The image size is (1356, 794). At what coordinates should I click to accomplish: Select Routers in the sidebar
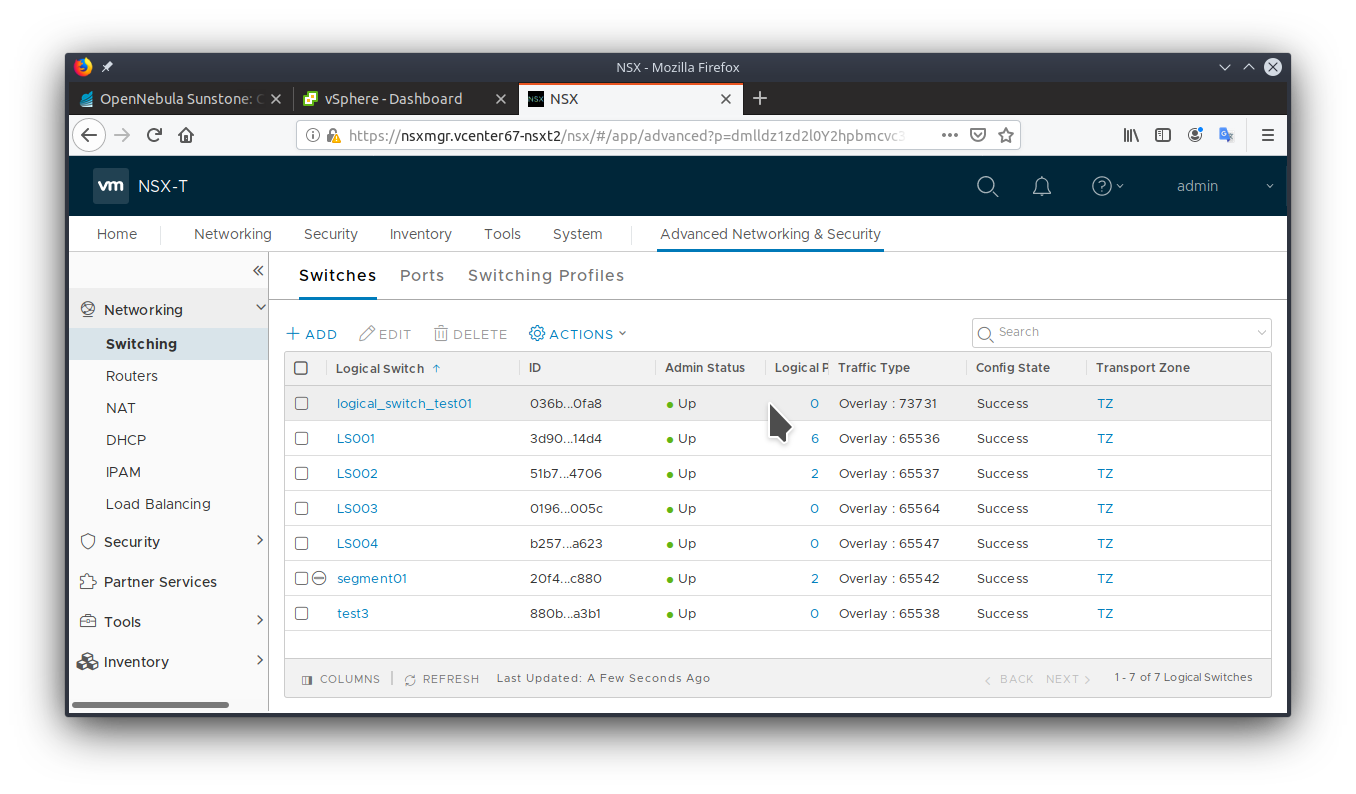132,376
